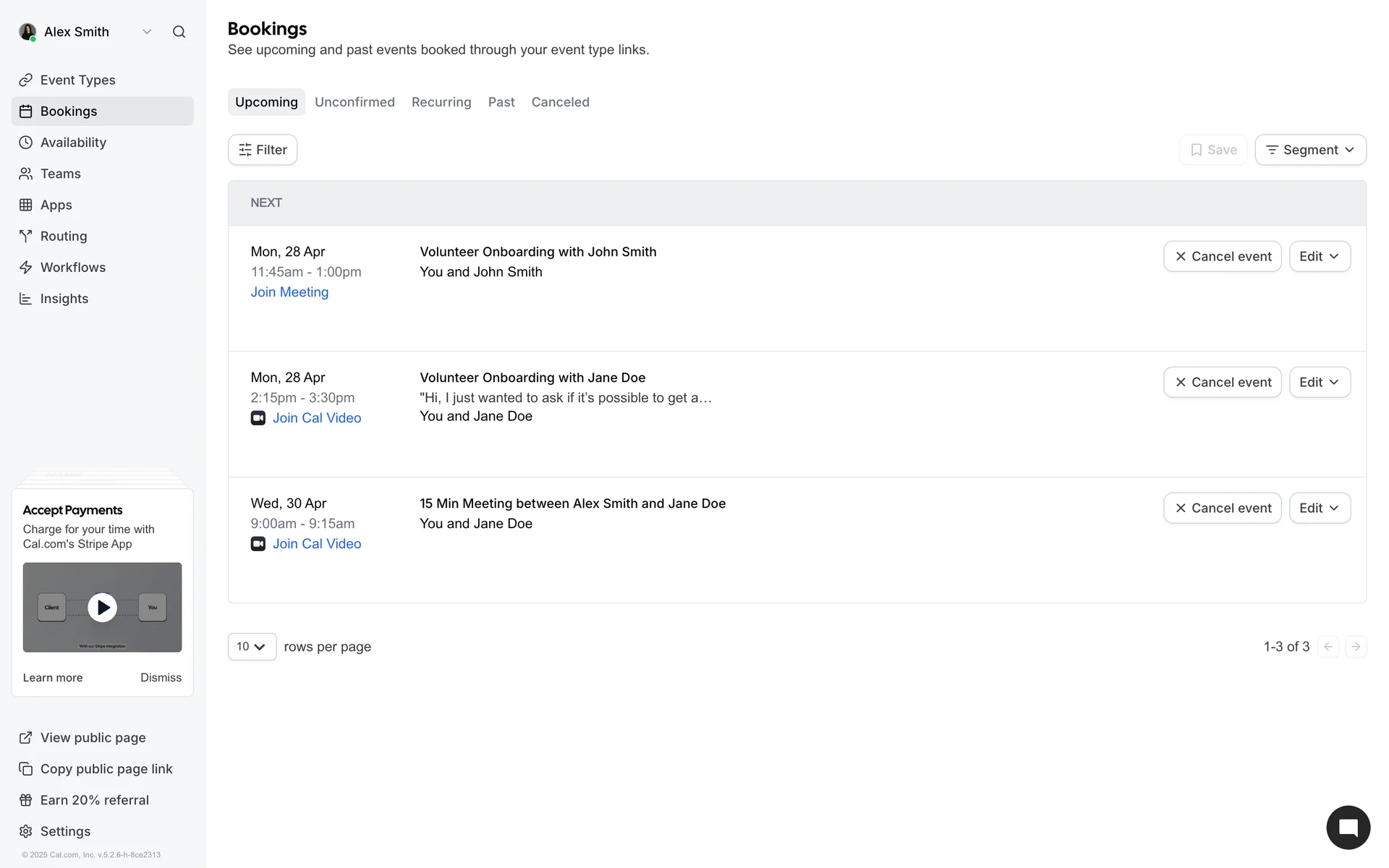Viewport: 1389px width, 868px height.
Task: Open the chat bubble widget
Action: 1348,827
